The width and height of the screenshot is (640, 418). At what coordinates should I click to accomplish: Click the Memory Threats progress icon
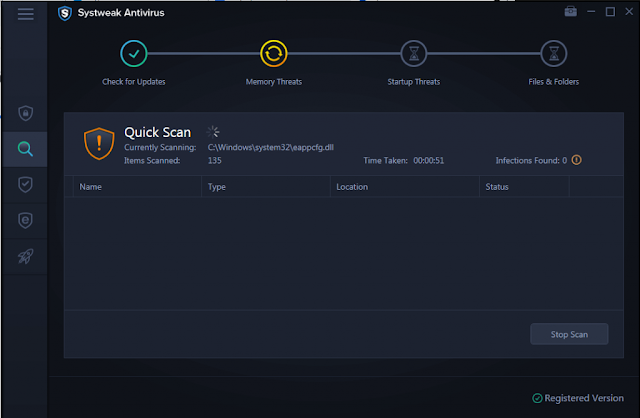[x=273, y=53]
